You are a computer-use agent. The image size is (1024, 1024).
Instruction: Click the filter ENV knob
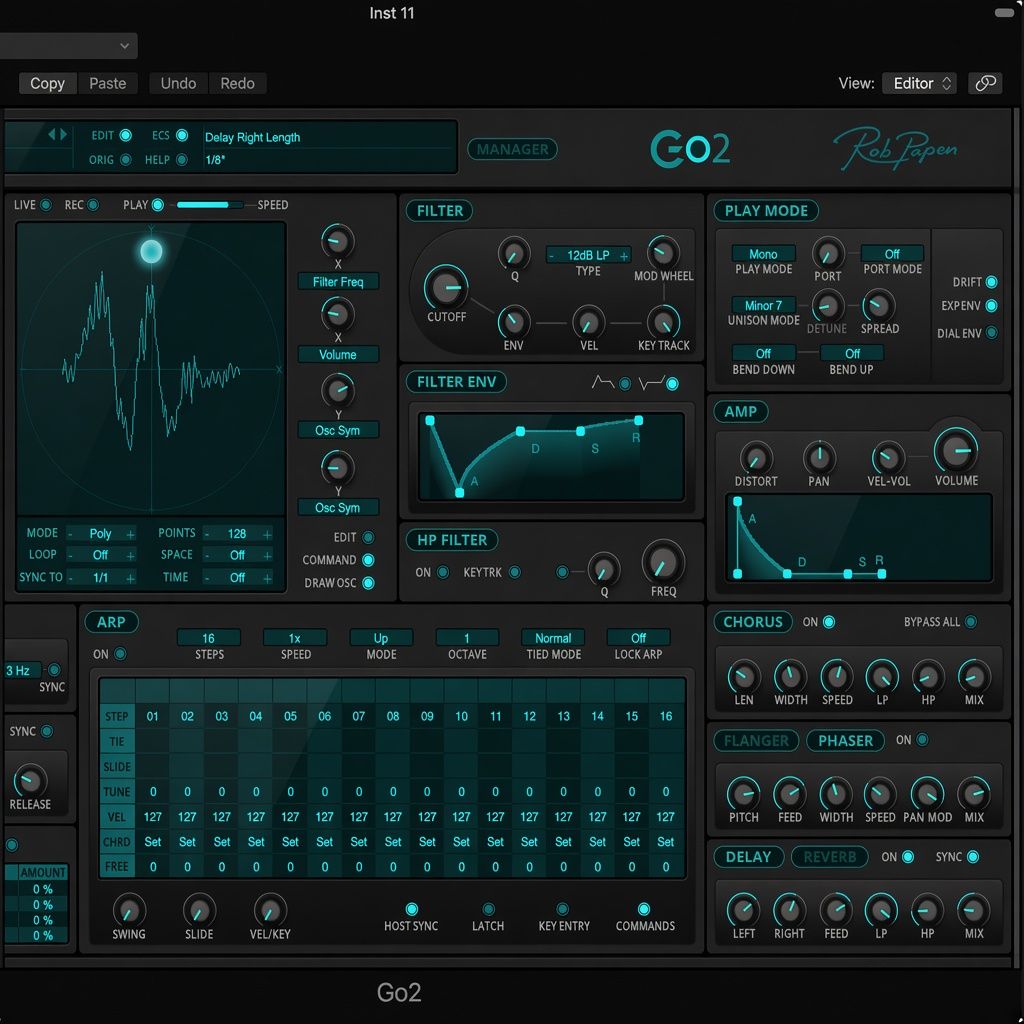(x=513, y=321)
